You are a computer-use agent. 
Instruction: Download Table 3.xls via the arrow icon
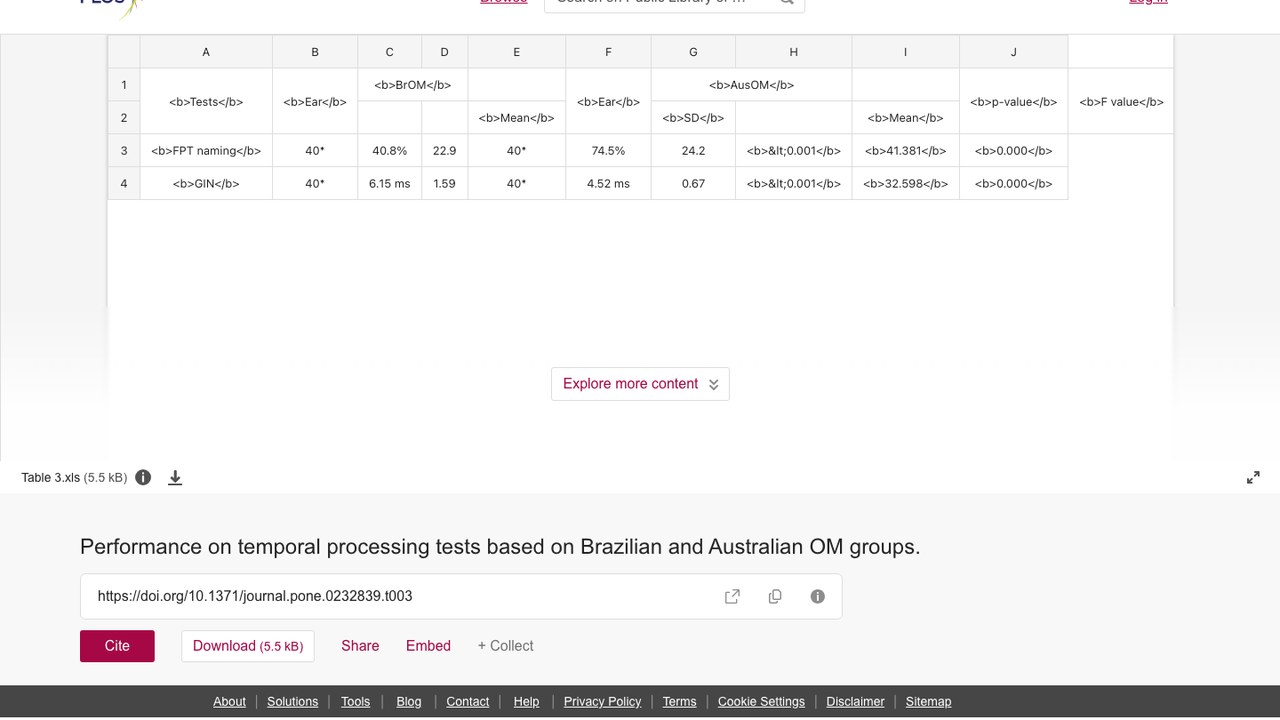point(175,478)
